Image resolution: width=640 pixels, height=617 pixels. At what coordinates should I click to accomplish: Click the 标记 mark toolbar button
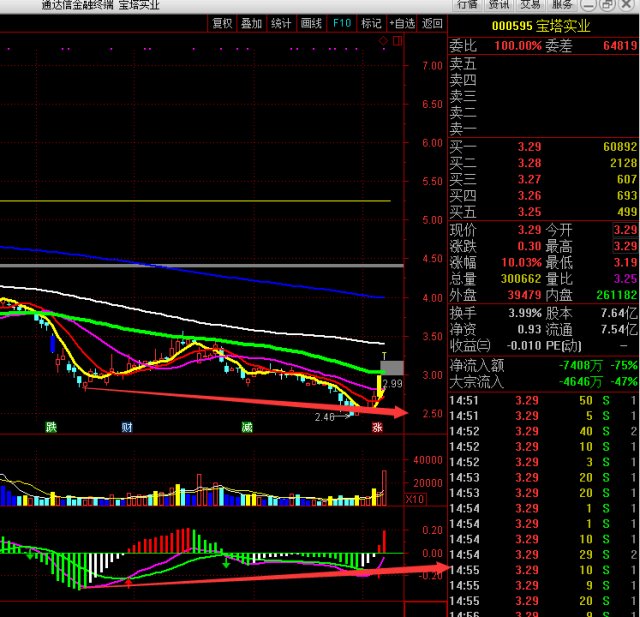coord(371,23)
